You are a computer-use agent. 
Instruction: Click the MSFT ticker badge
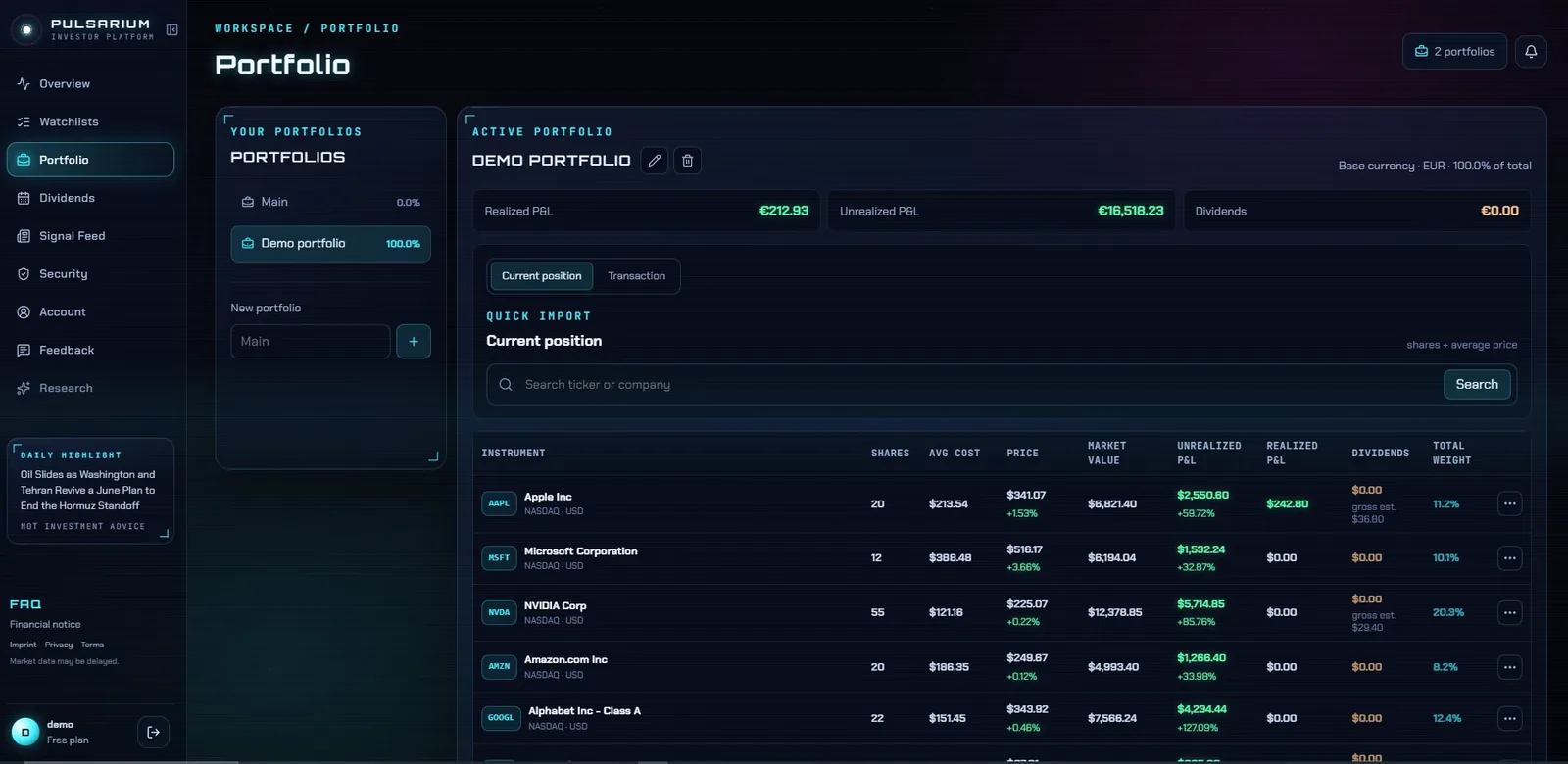[x=499, y=558]
